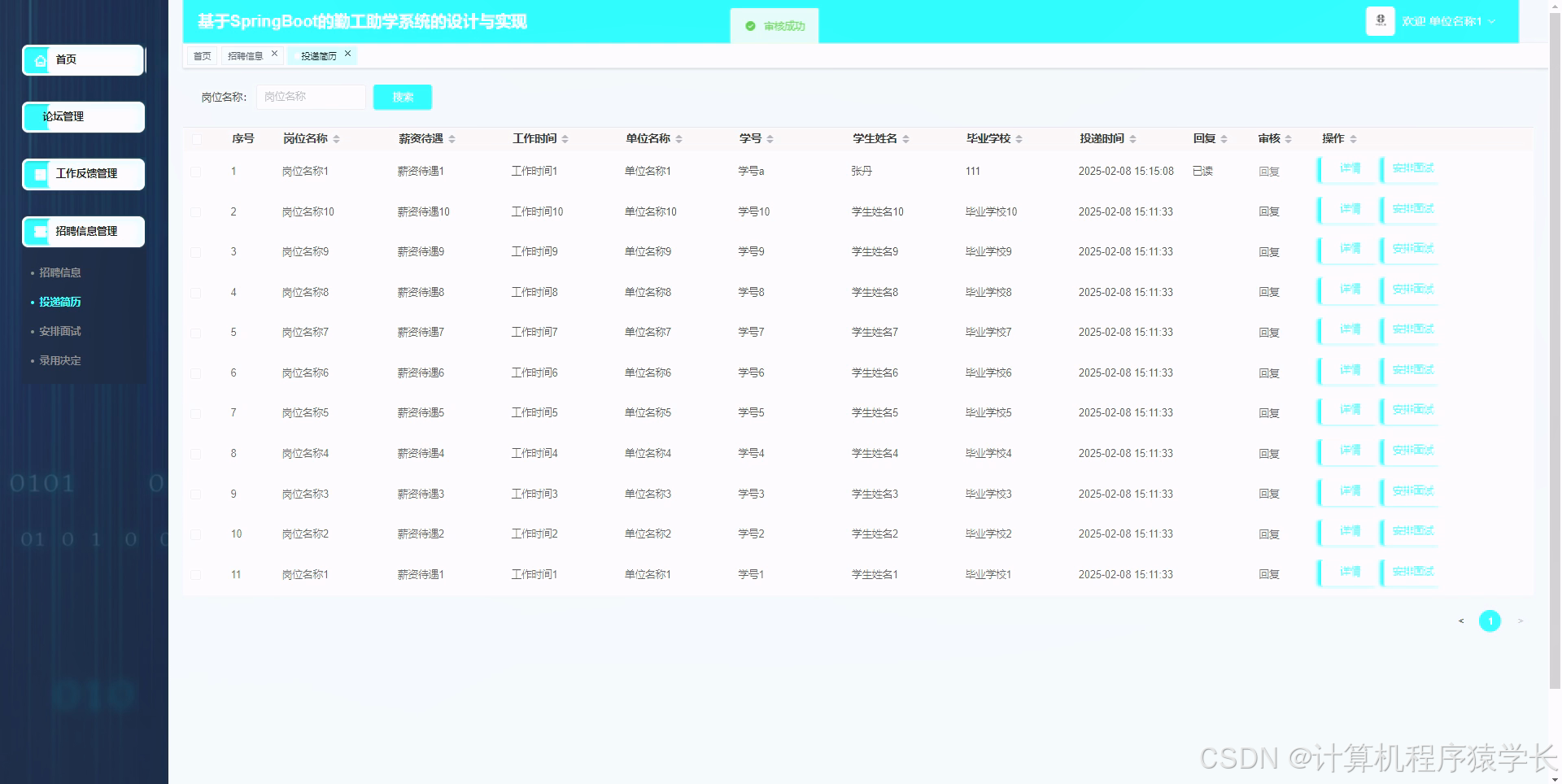Sort by 岗位名称 using its sort arrows
The width and height of the screenshot is (1562, 784).
(x=336, y=139)
